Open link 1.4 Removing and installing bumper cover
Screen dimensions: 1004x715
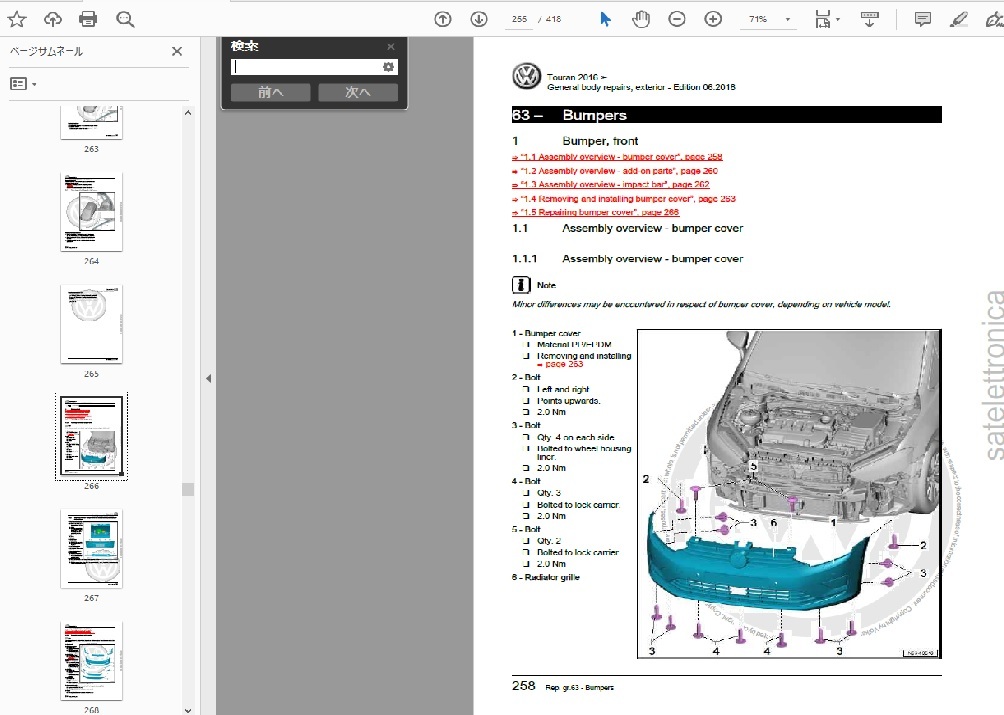(624, 199)
